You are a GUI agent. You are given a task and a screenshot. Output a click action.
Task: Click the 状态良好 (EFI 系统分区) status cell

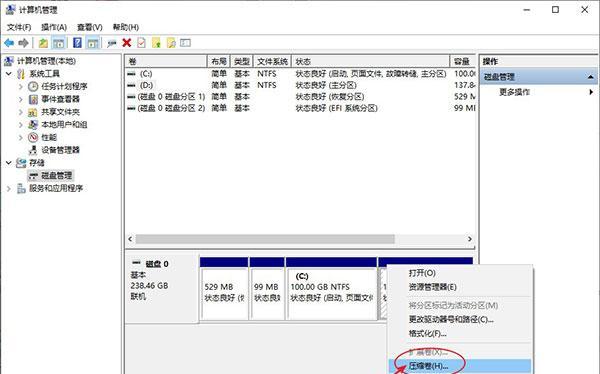pos(336,108)
